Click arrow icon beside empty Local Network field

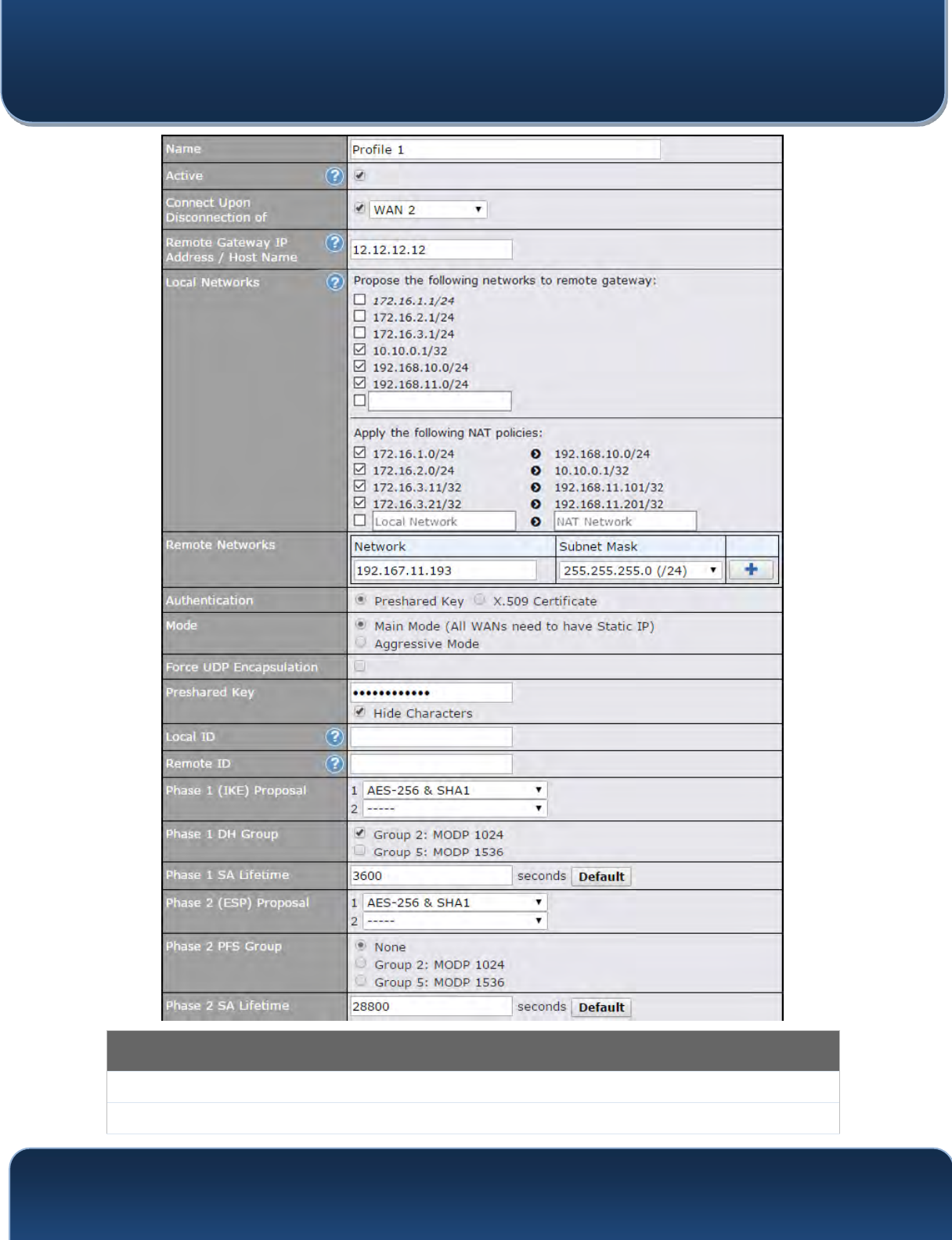(535, 521)
